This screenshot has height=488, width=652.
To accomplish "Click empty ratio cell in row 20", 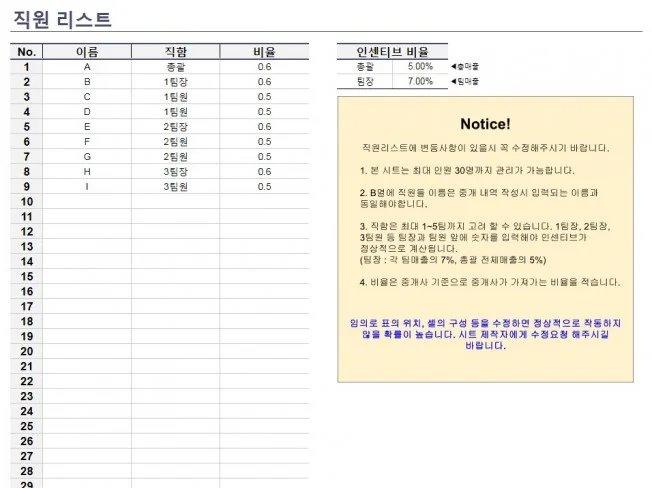I will tap(264, 351).
